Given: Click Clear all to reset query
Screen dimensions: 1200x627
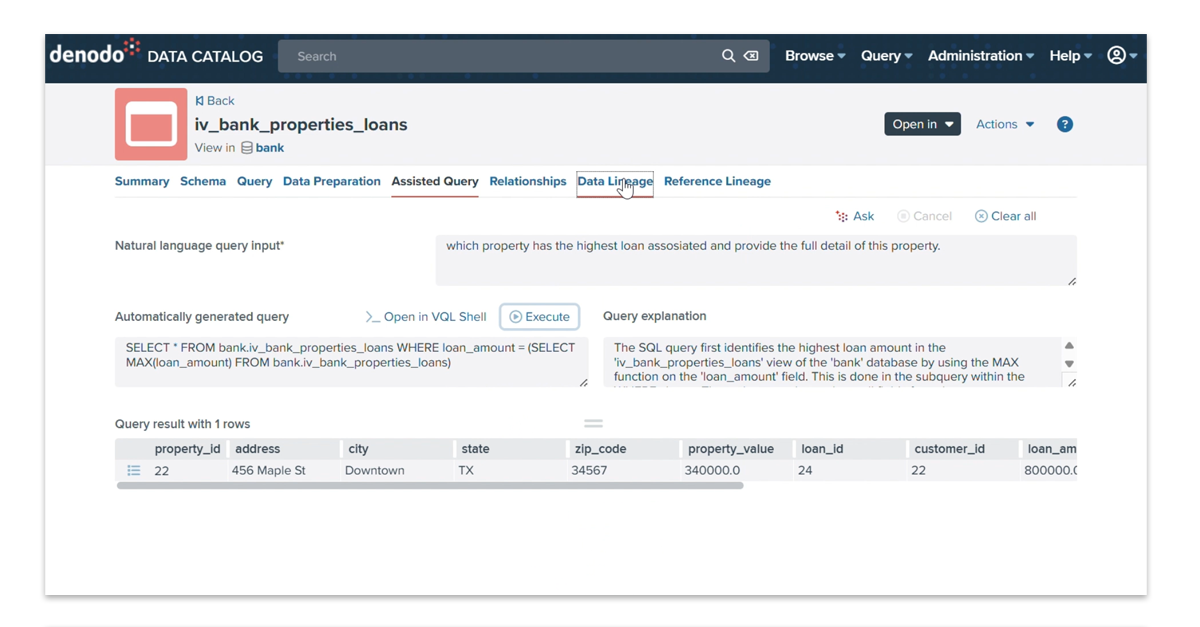Looking at the screenshot, I should click(x=1005, y=216).
